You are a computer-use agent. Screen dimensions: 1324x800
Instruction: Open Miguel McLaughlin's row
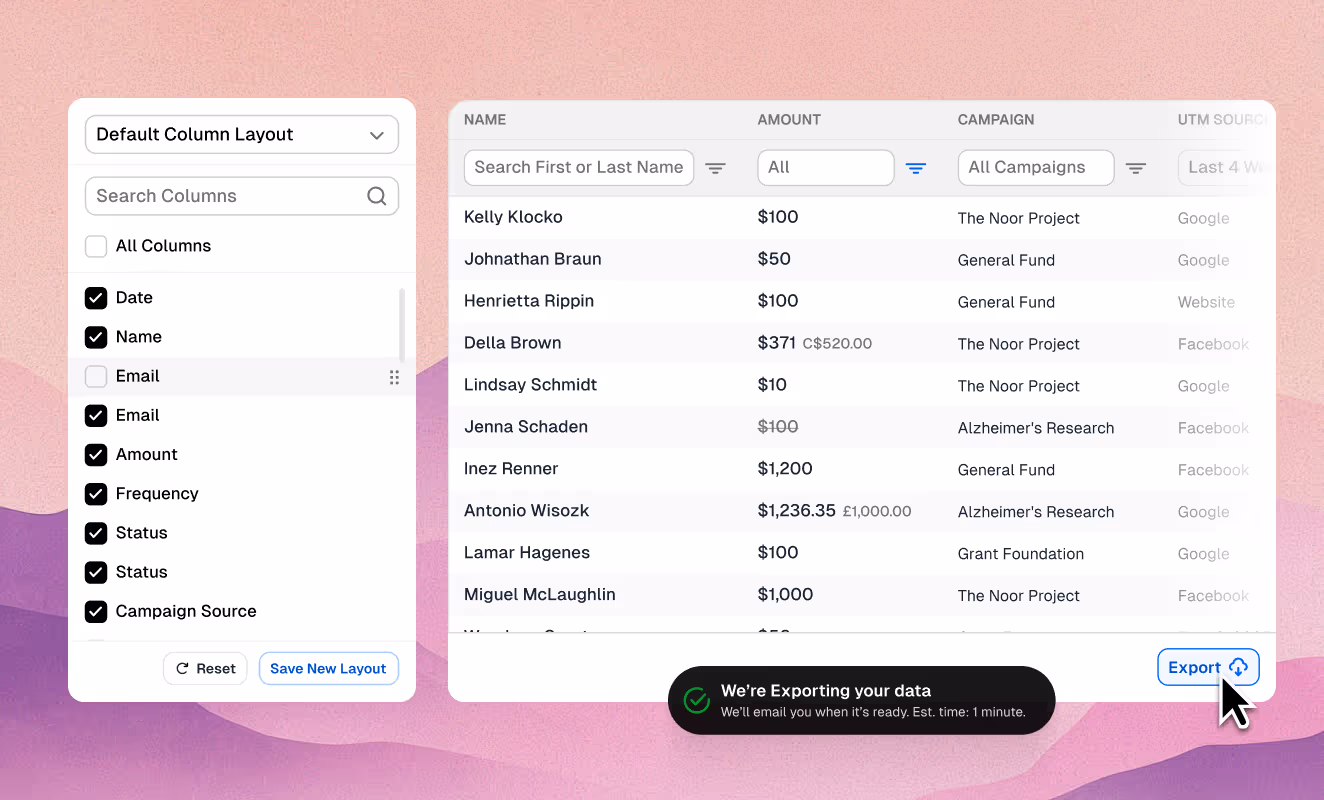click(x=540, y=595)
